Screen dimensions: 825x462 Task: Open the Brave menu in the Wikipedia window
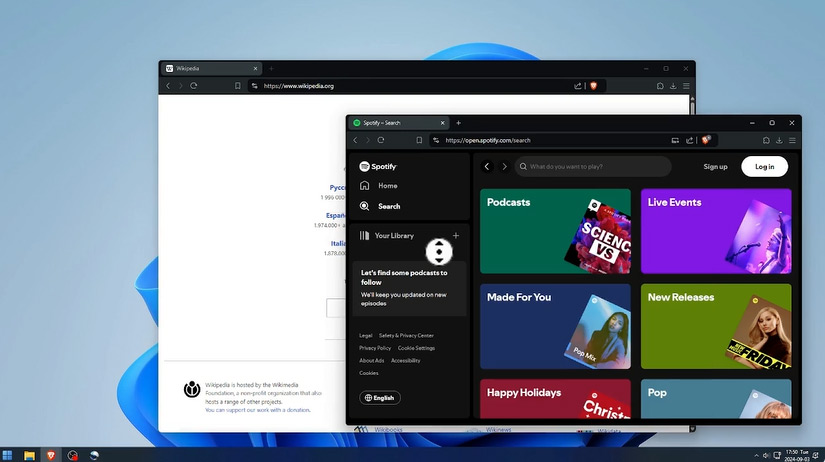[x=686, y=86]
